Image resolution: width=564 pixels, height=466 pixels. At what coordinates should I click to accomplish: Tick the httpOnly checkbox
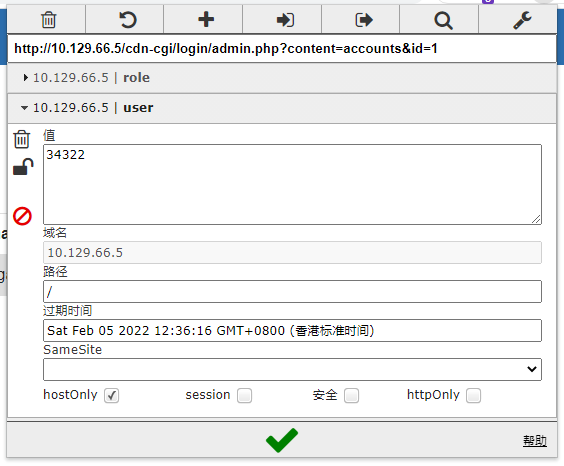coord(473,396)
